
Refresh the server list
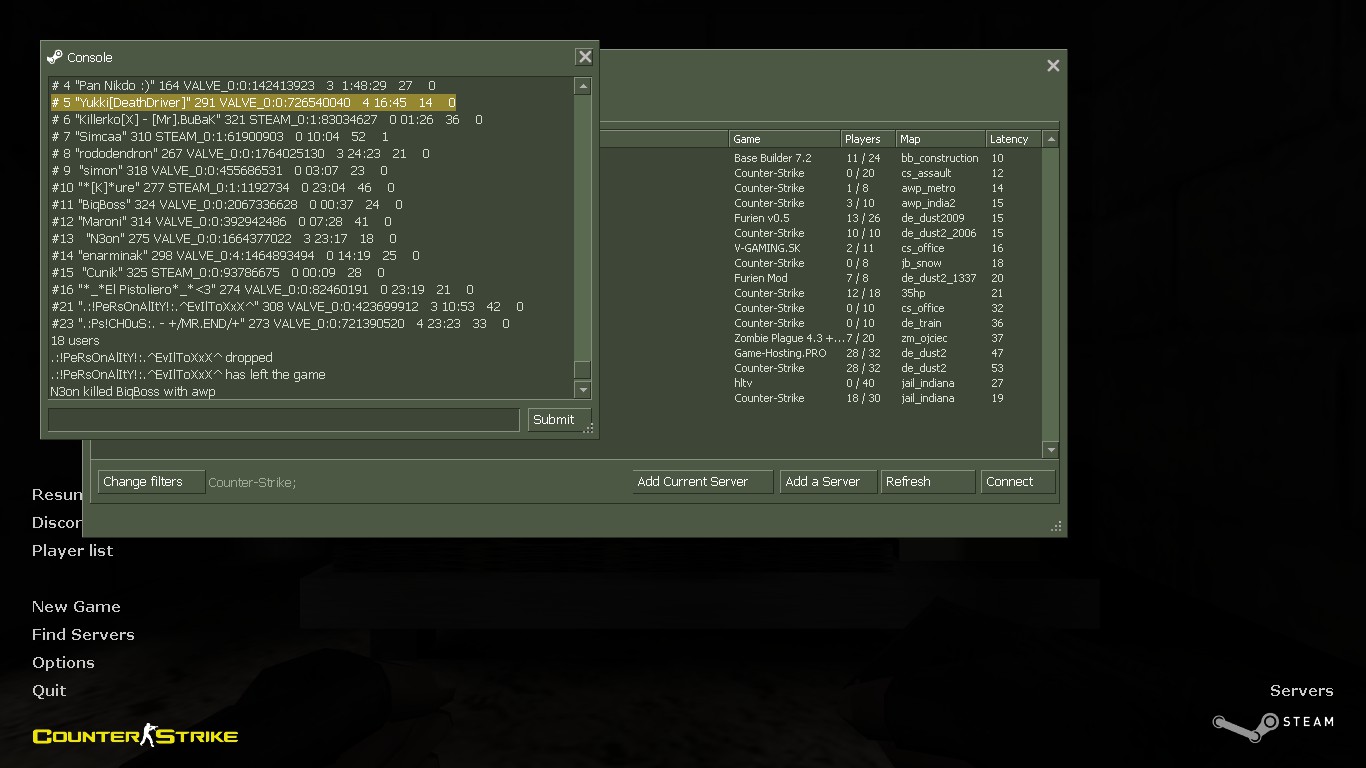[x=927, y=482]
